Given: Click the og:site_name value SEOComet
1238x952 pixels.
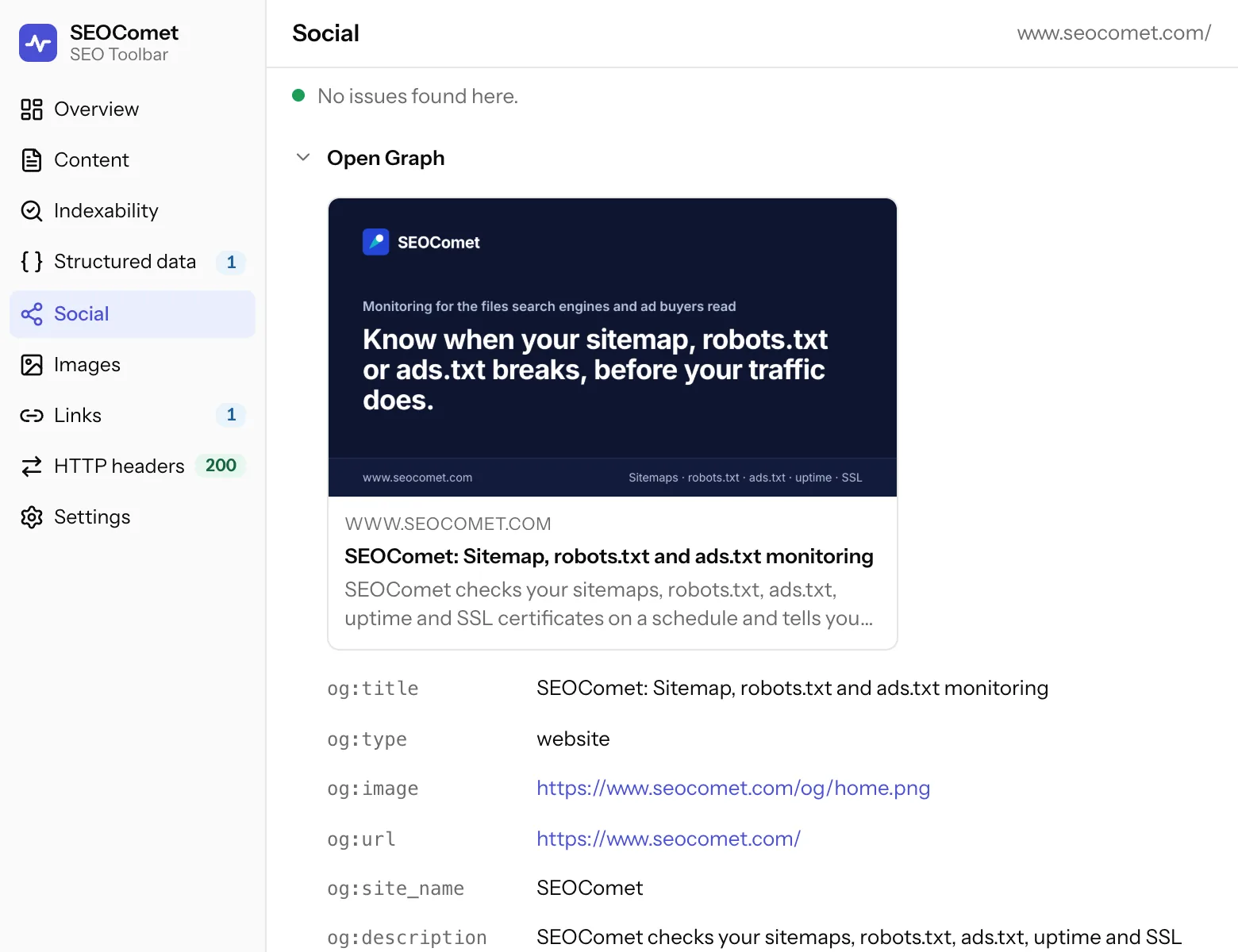Looking at the screenshot, I should coord(590,888).
